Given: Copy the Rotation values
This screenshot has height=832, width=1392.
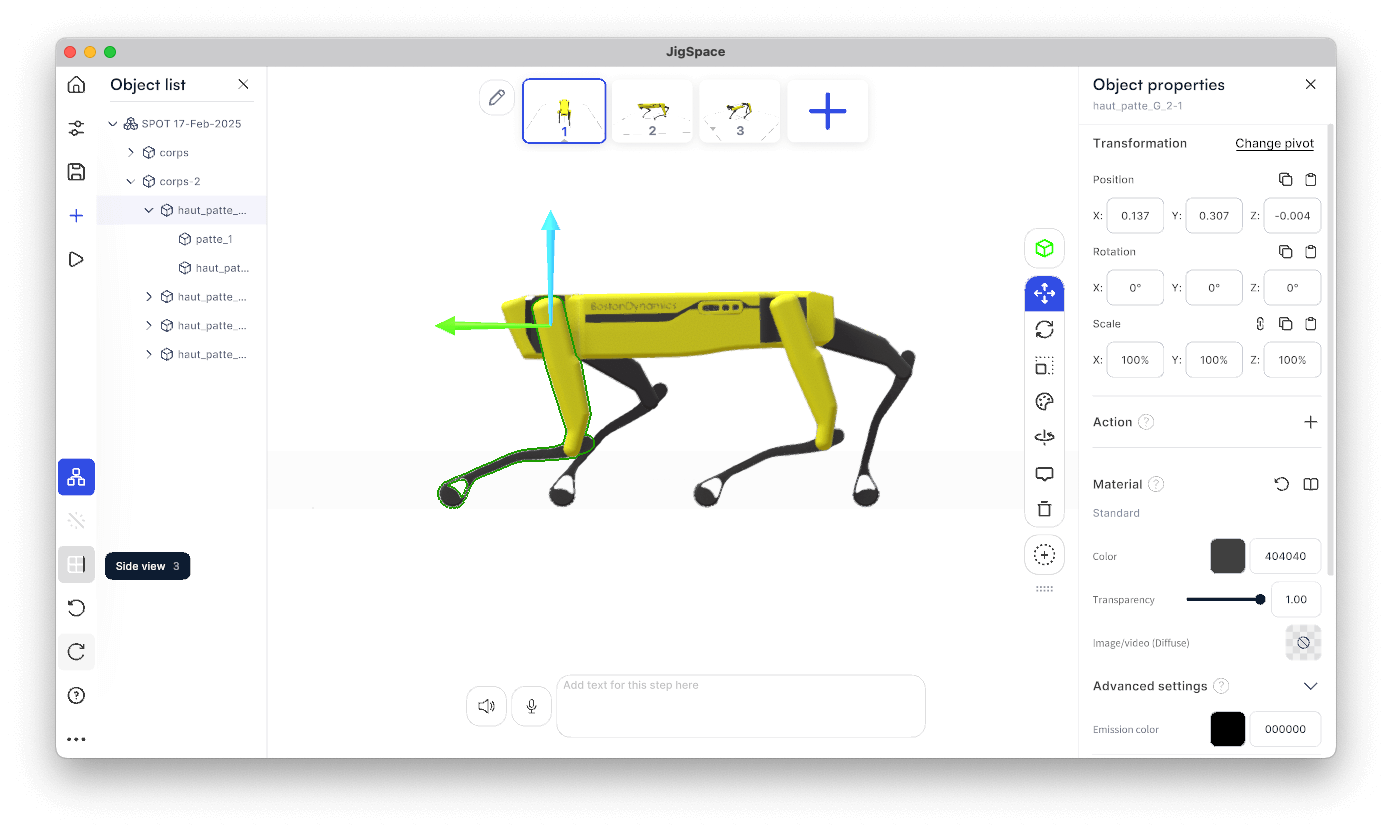Looking at the screenshot, I should [1285, 252].
